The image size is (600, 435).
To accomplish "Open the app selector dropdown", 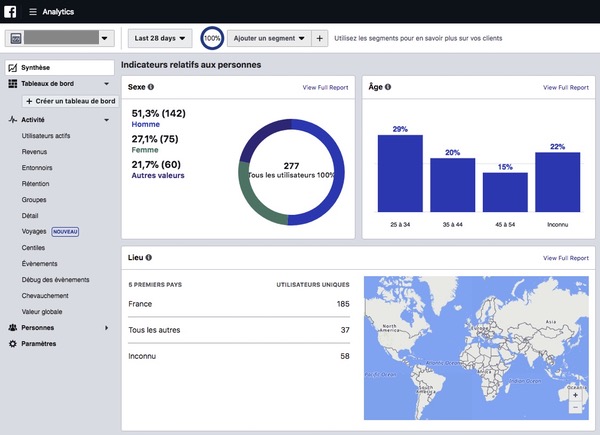I will pyautogui.click(x=58, y=38).
